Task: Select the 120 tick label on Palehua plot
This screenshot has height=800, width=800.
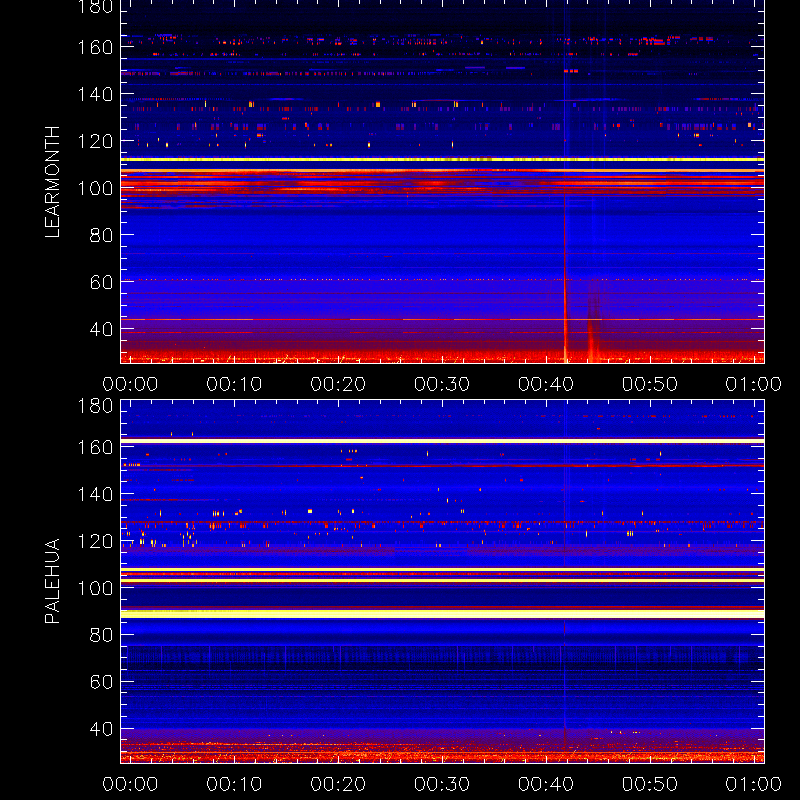Action: (95, 541)
